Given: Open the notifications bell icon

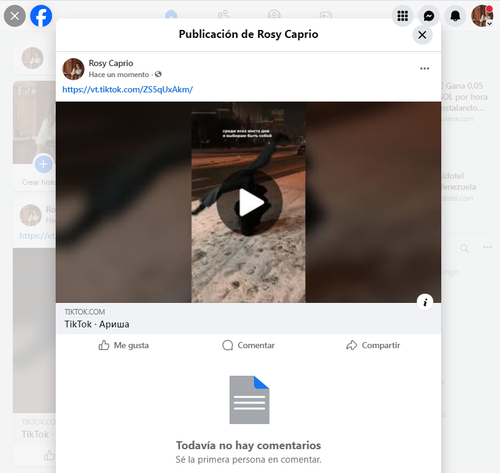Looking at the screenshot, I should click(x=455, y=16).
